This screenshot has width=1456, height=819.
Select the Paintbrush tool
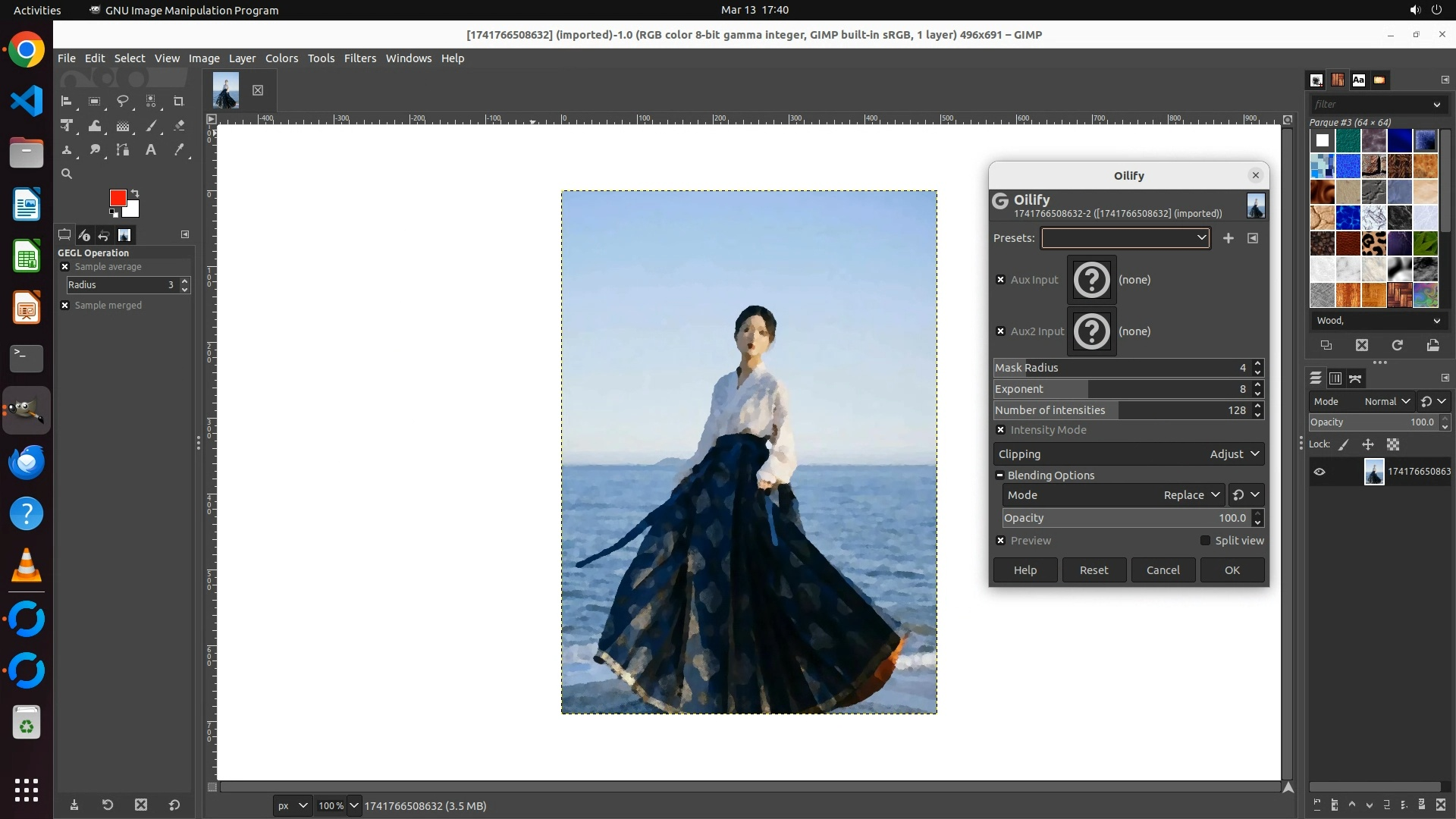point(151,126)
